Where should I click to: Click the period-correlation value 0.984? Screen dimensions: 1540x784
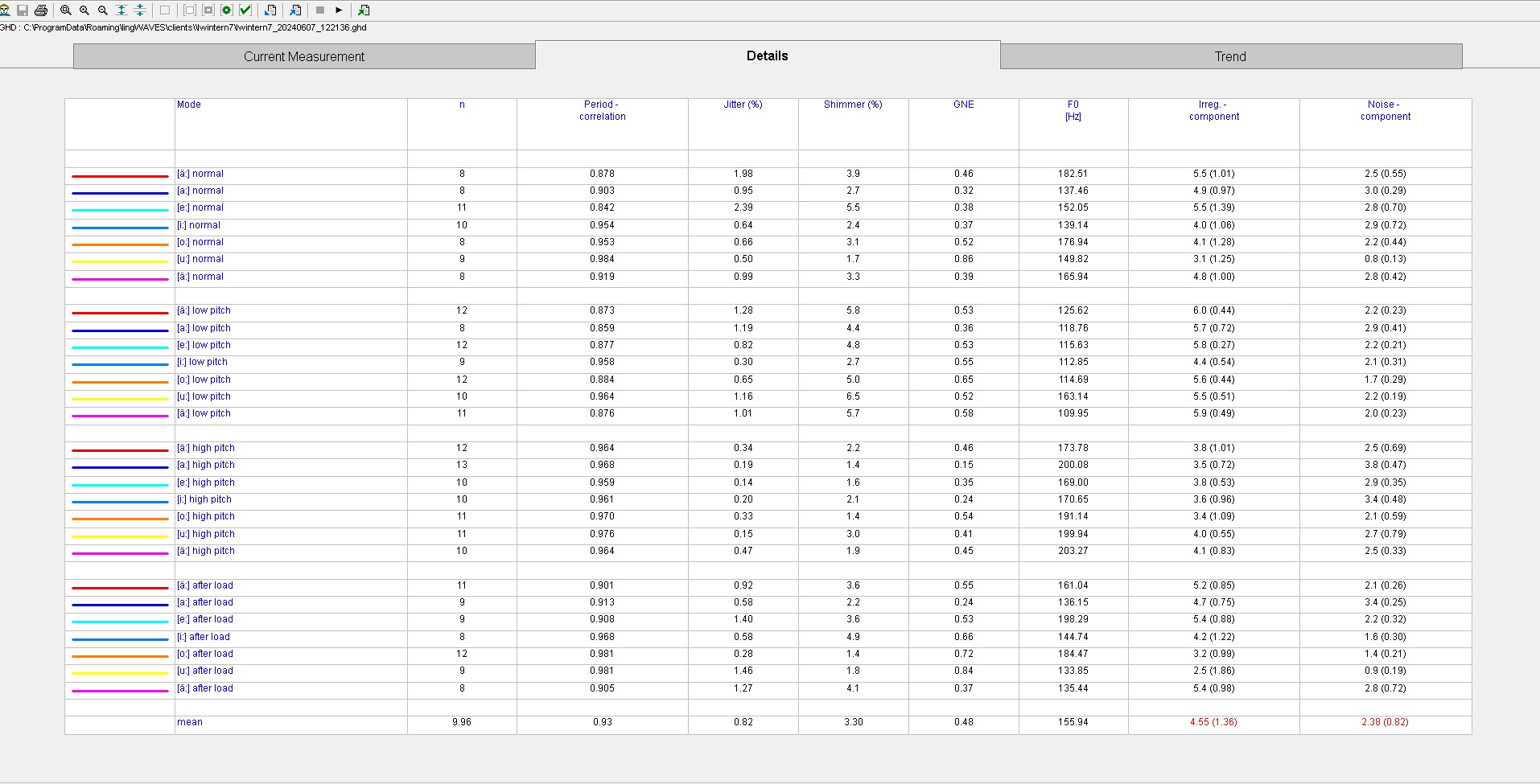(x=602, y=259)
